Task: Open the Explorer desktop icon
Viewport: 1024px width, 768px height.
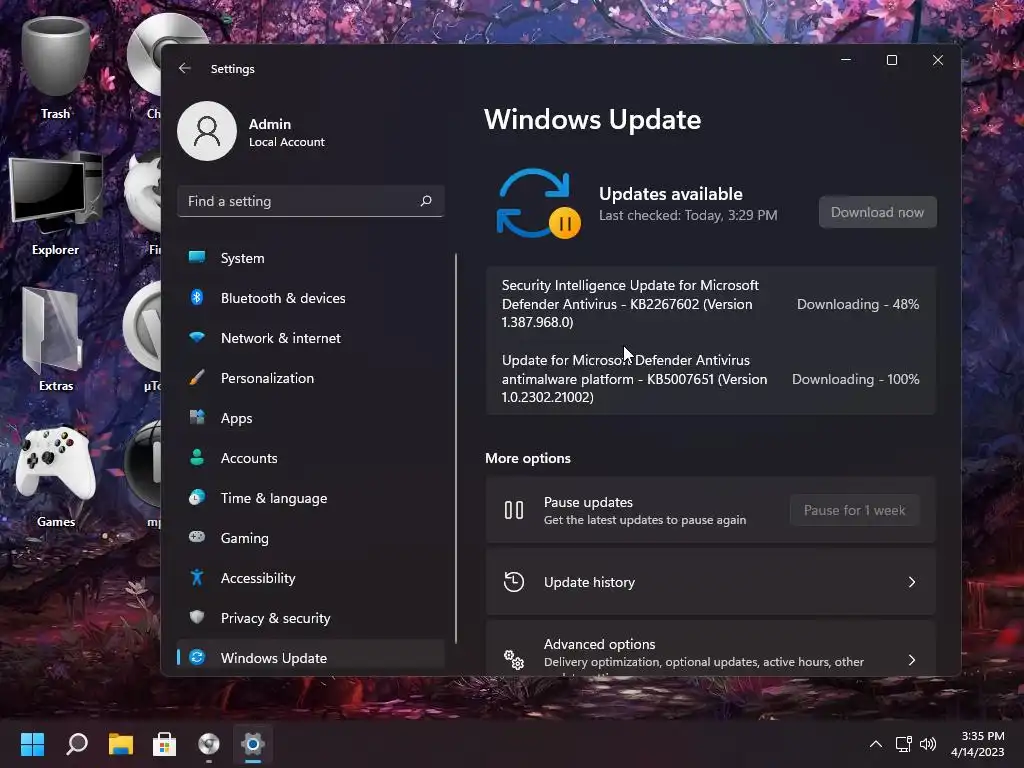Action: click(56, 204)
